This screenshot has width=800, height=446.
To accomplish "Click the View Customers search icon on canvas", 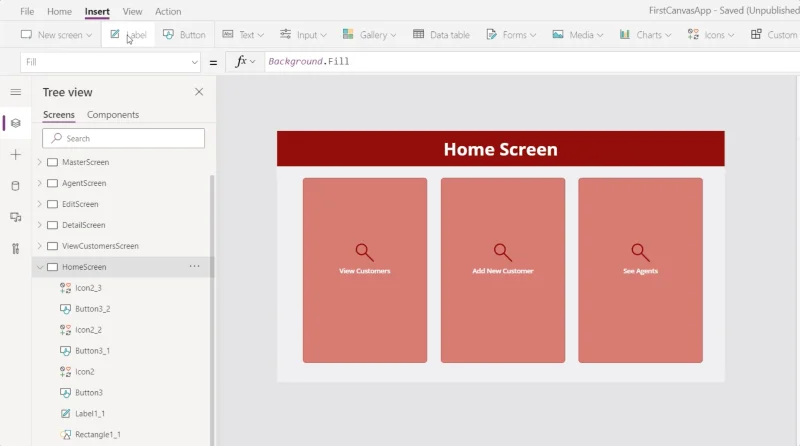I will tap(364, 252).
